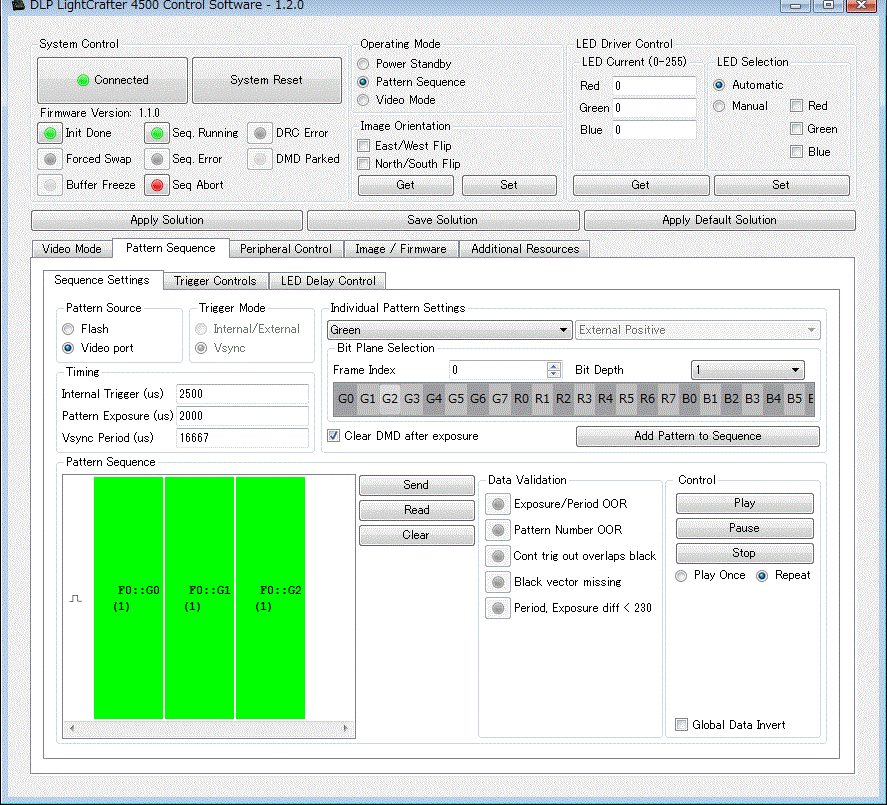Enable East/West Flip
Viewport: 887px width, 805px height.
click(364, 146)
